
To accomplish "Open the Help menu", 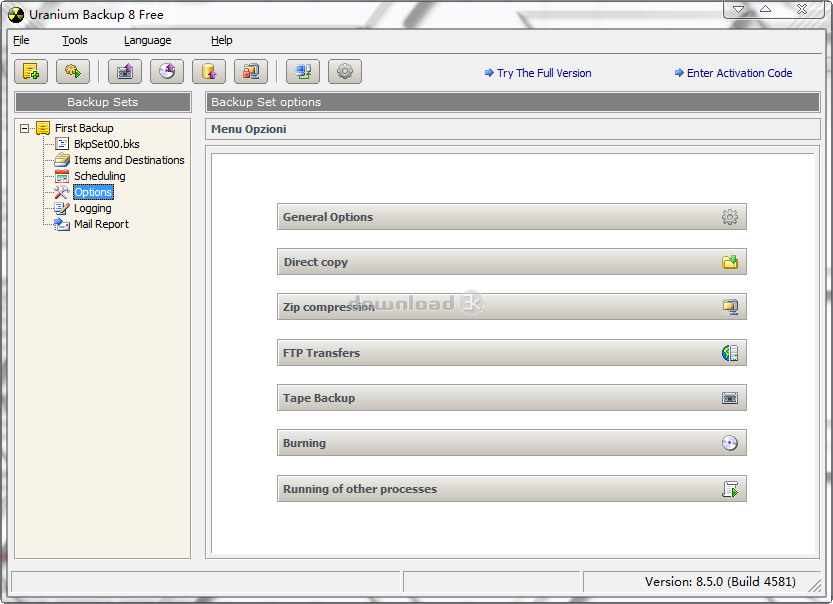I will point(222,40).
